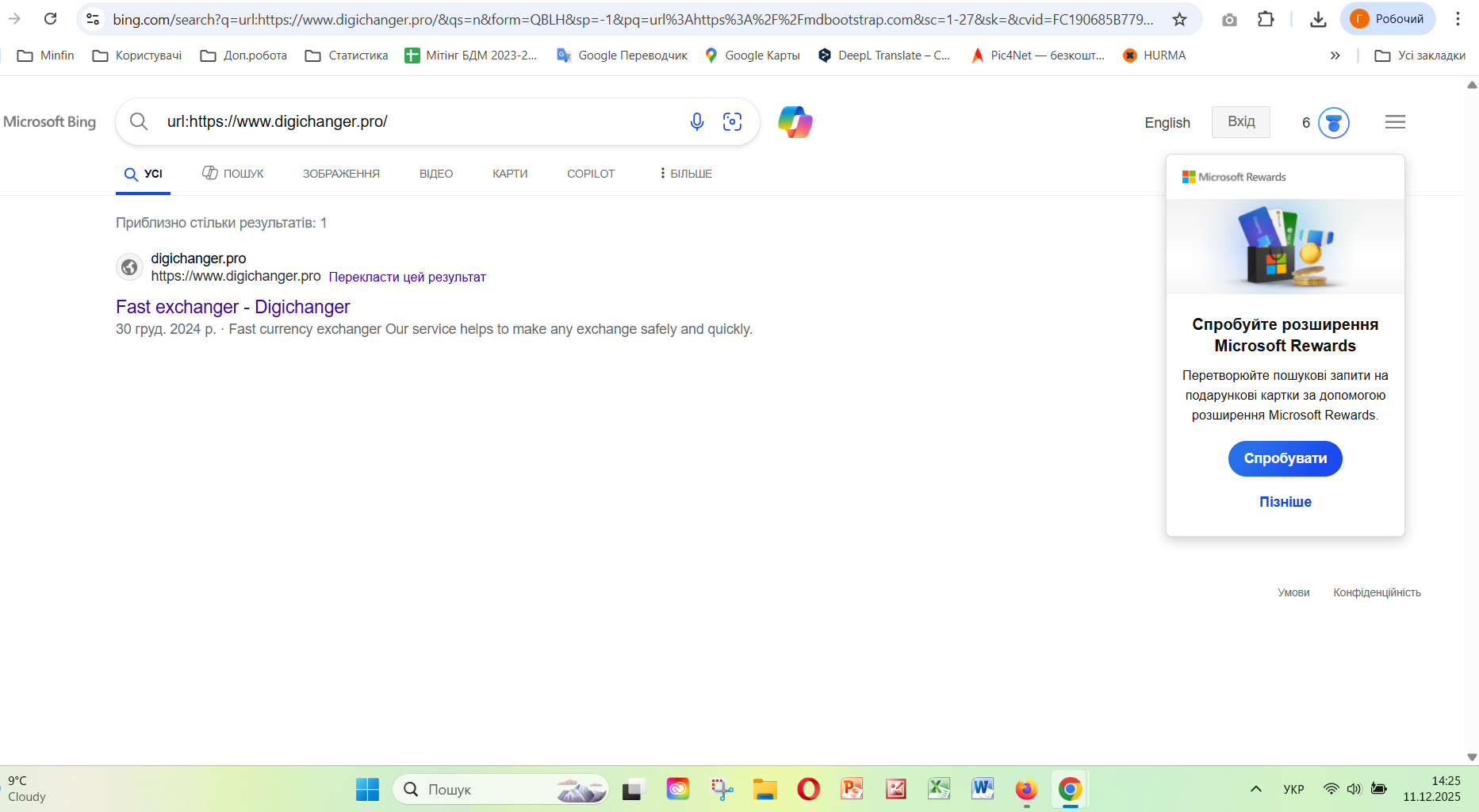This screenshot has width=1479, height=812.
Task: Click the address bar URL field
Action: coord(632,19)
